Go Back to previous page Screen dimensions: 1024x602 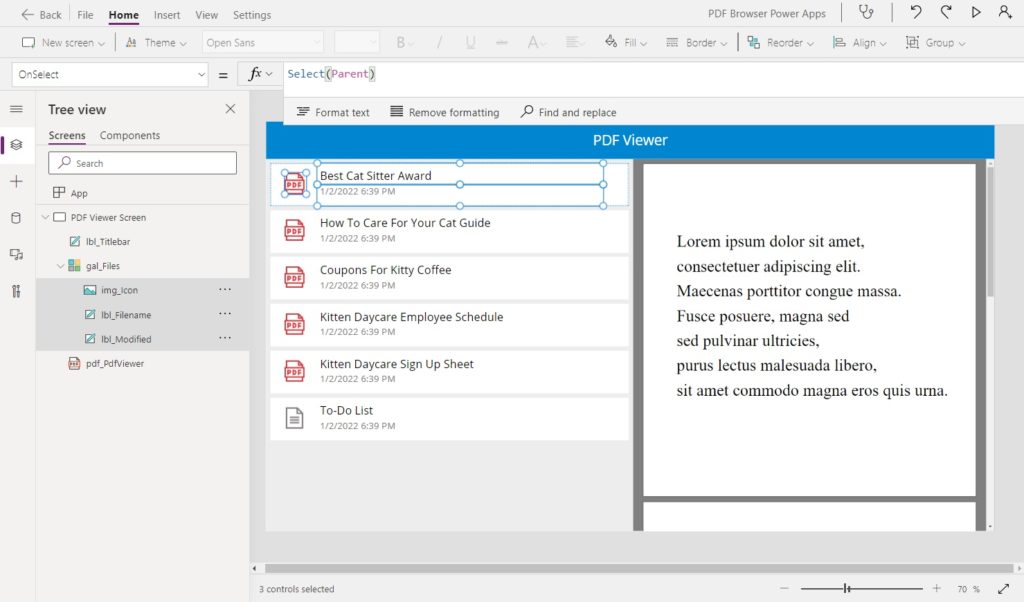[41, 14]
